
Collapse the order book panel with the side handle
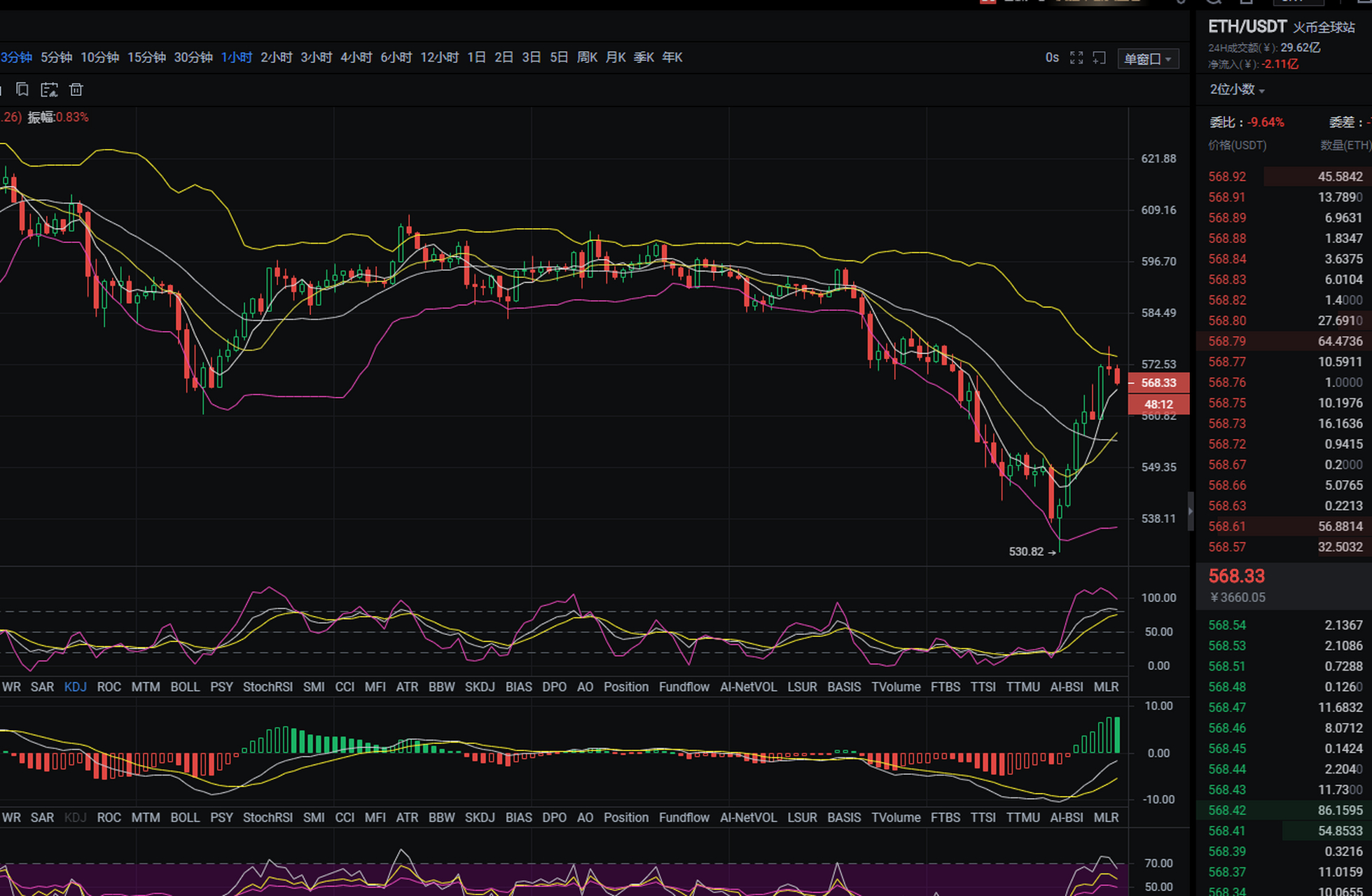(x=1190, y=511)
